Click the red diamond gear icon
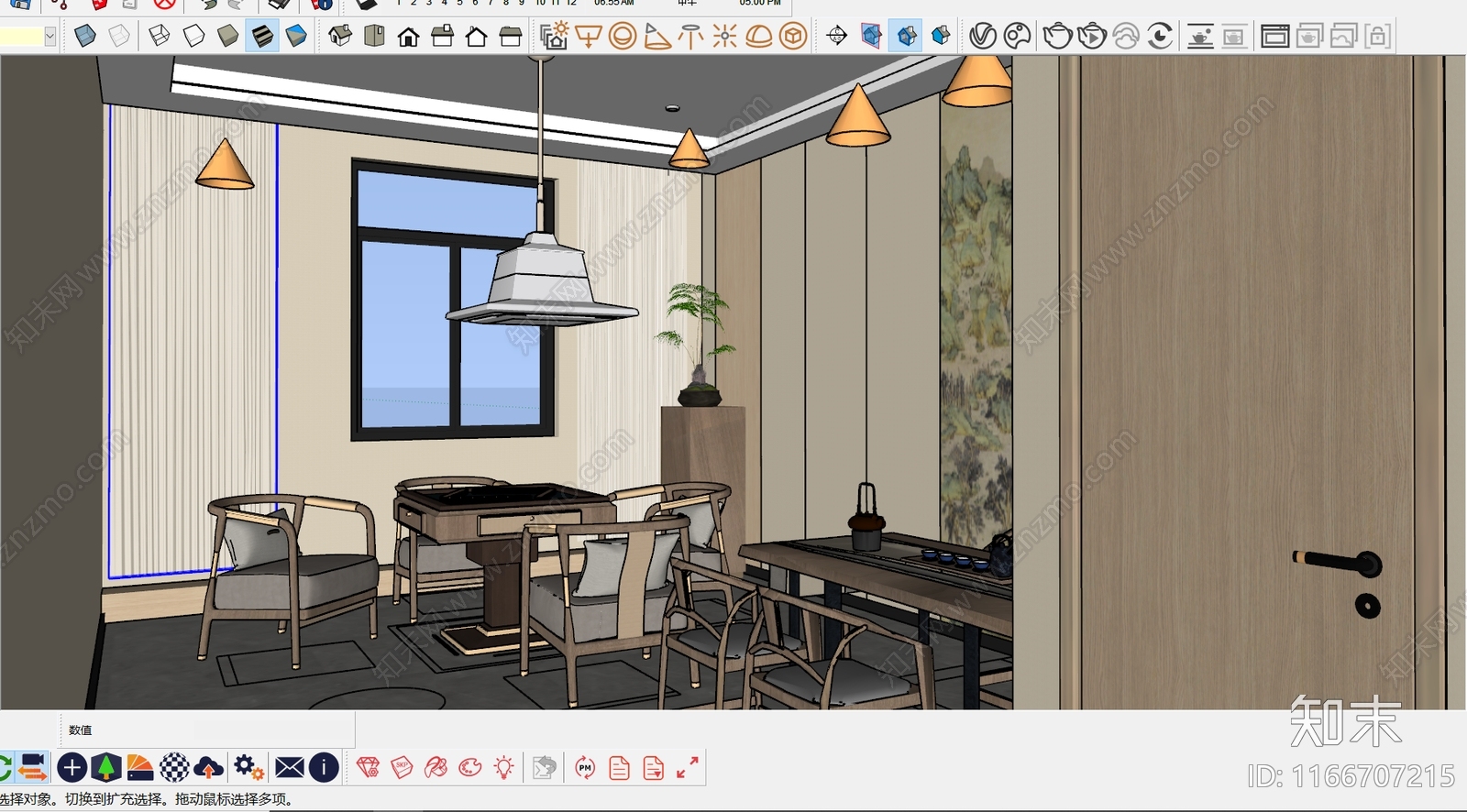 [368, 767]
